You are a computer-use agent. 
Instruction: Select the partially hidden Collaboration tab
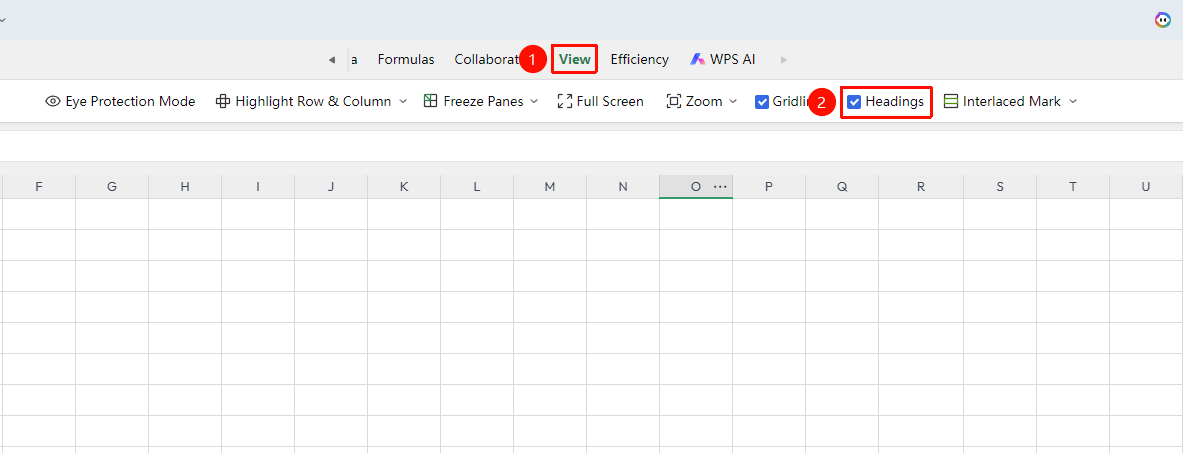click(x=488, y=59)
